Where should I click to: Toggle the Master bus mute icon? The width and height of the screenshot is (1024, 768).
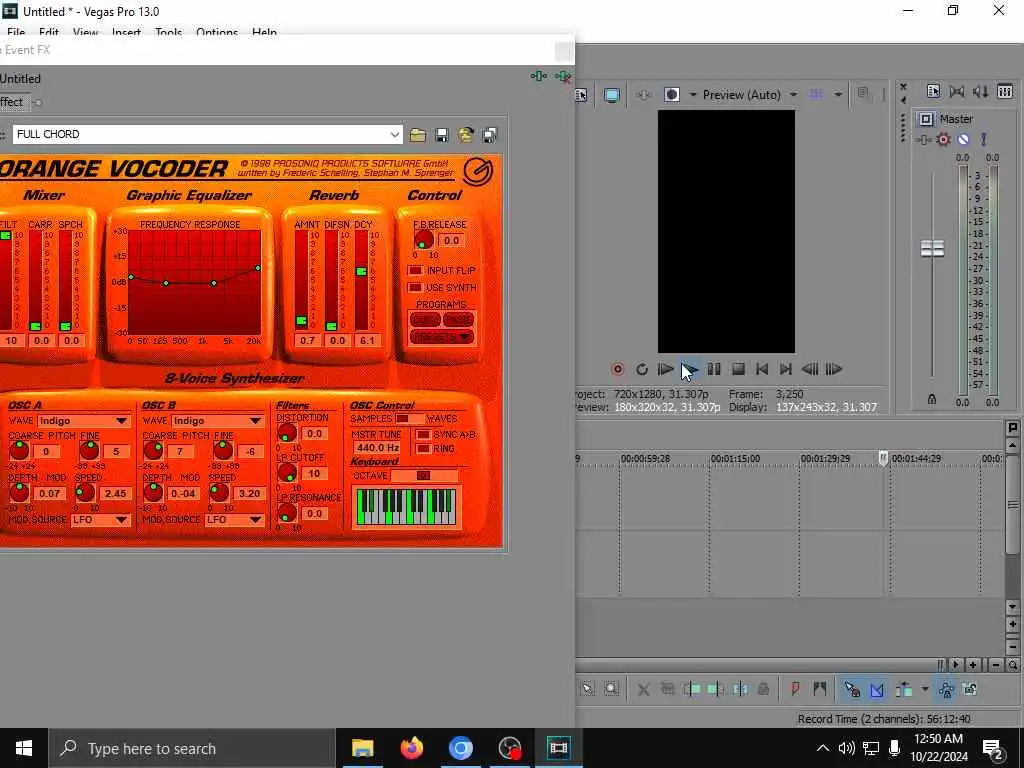coord(963,139)
